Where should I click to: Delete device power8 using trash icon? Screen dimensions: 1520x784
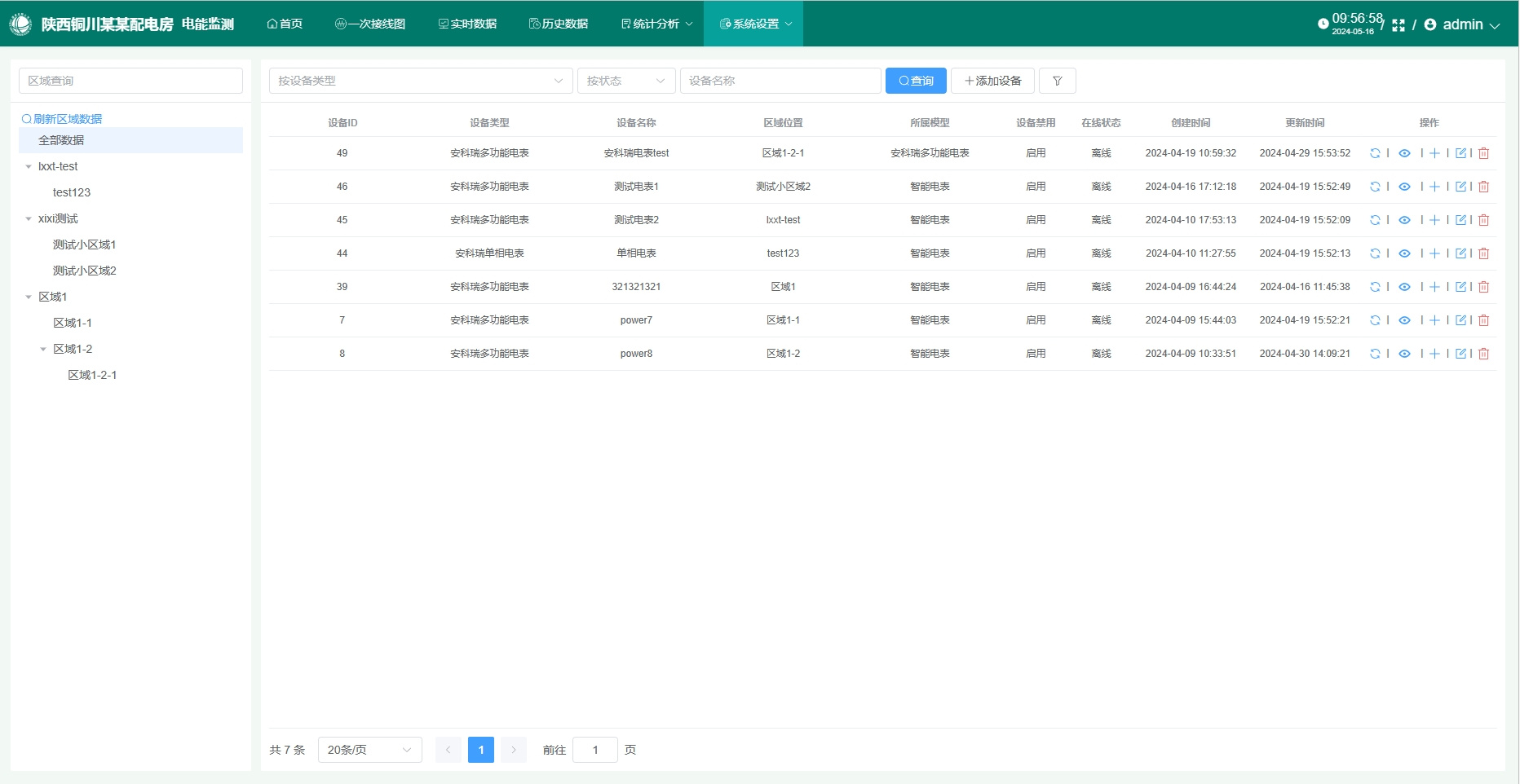click(1483, 354)
